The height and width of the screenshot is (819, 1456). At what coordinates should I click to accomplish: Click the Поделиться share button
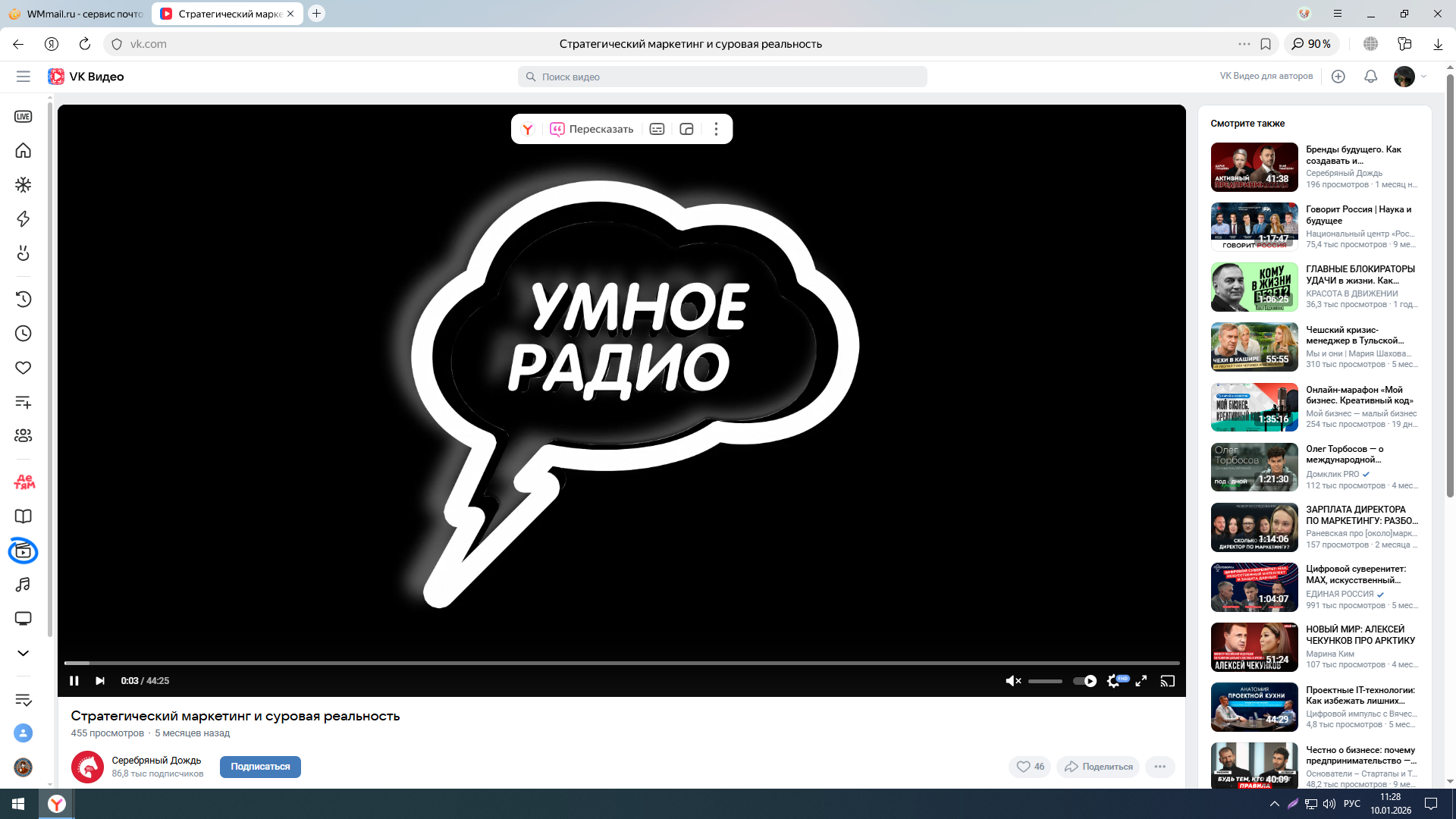(x=1098, y=767)
